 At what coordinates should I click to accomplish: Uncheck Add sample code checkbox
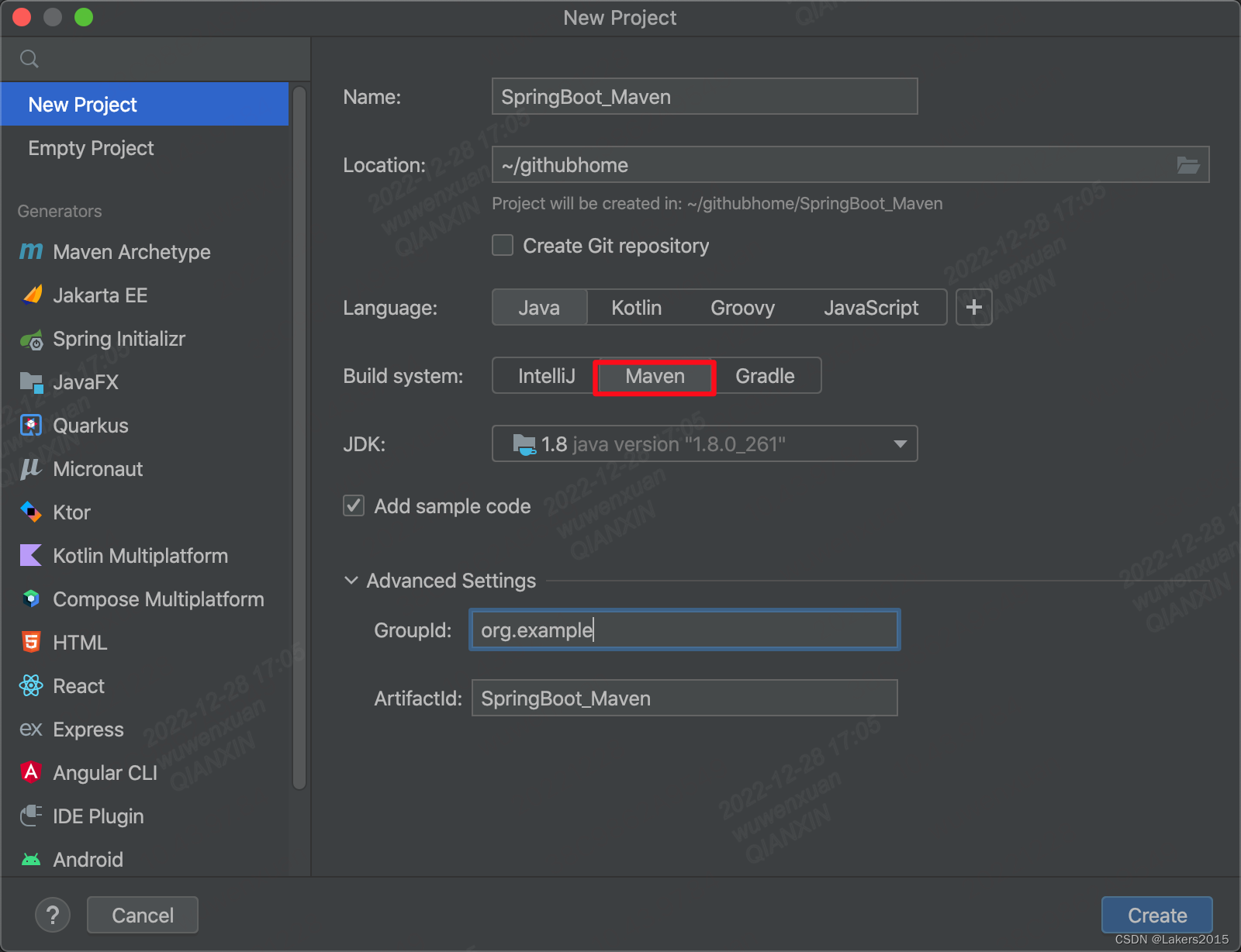pyautogui.click(x=354, y=506)
